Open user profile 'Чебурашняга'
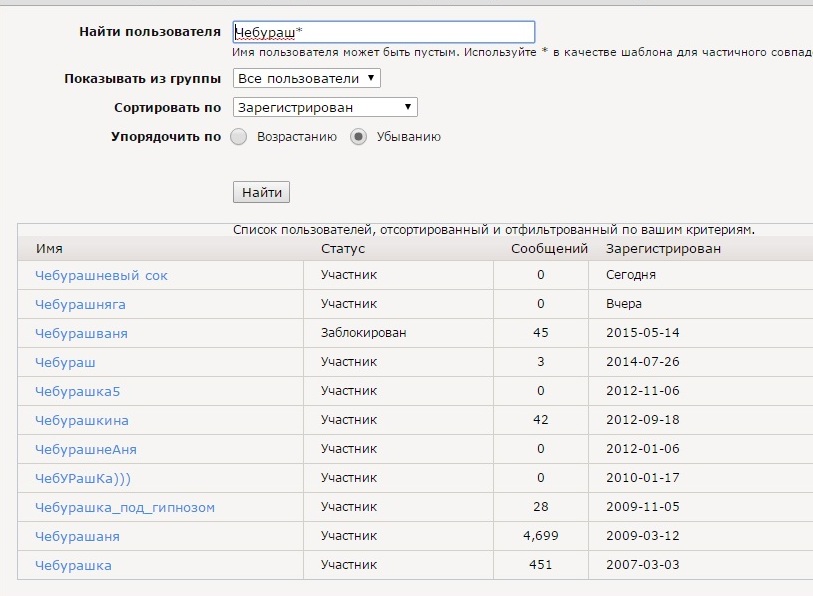This screenshot has width=813, height=596. coord(80,304)
